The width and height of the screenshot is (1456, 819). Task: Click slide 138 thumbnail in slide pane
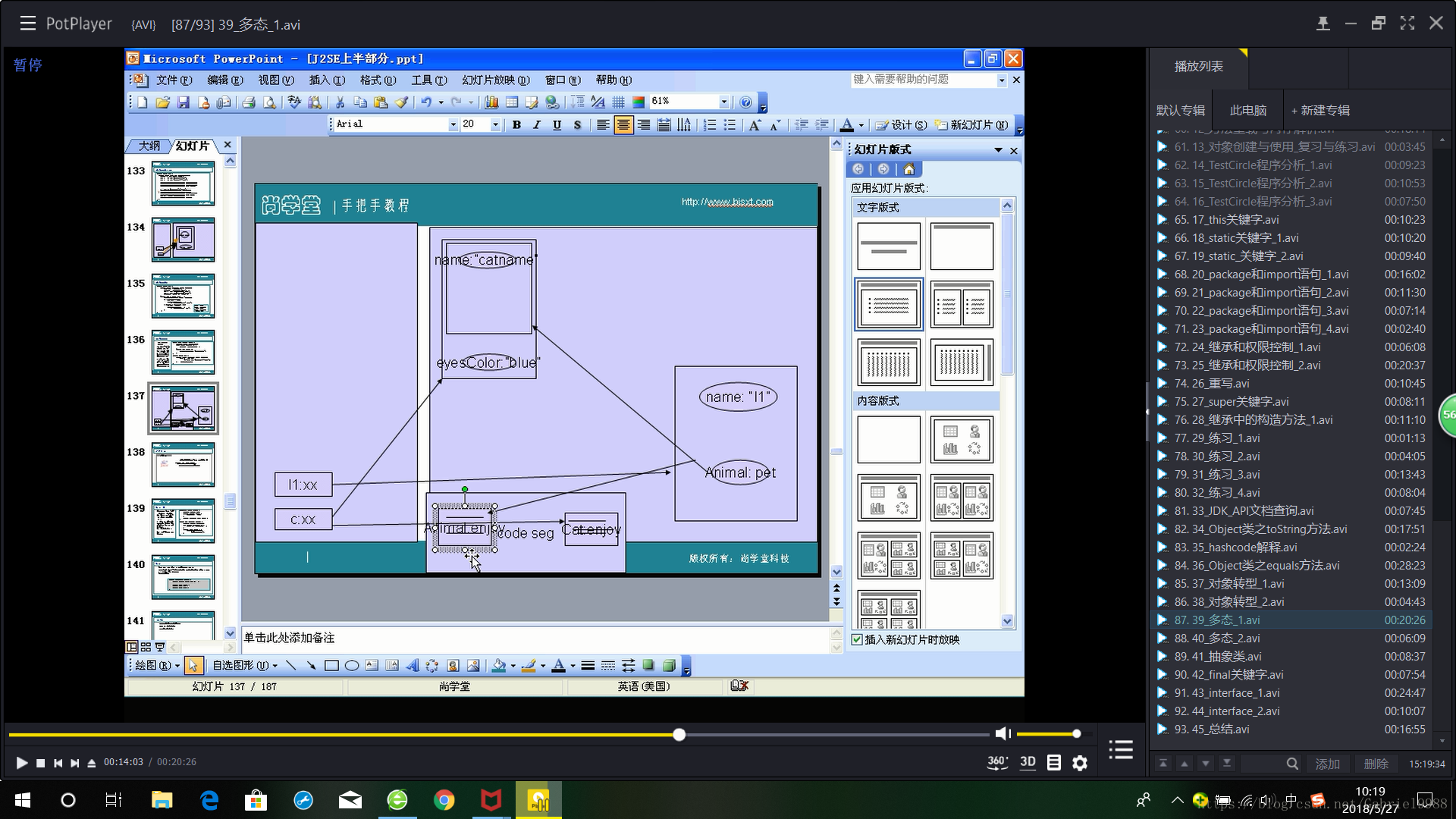click(x=183, y=465)
